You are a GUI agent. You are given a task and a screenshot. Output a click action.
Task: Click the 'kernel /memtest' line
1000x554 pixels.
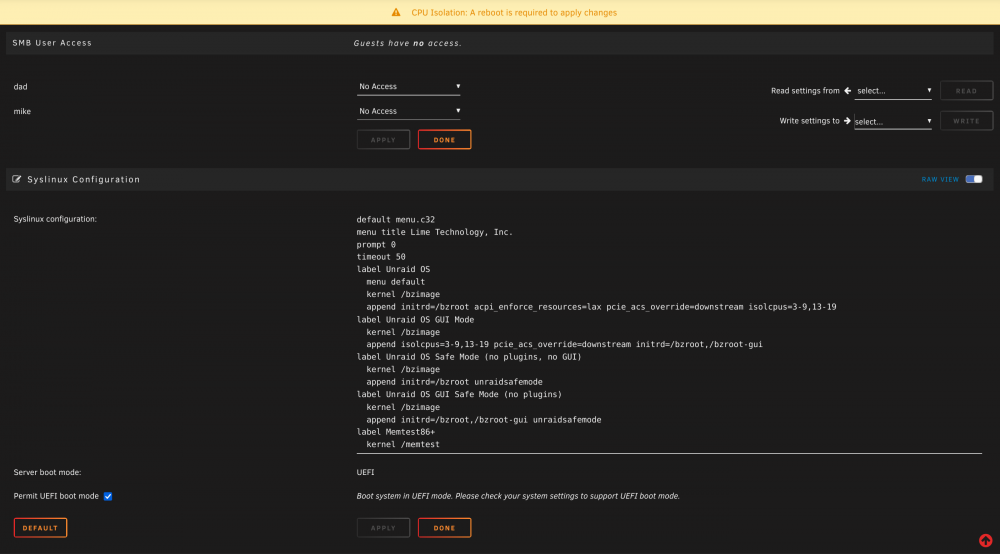point(403,444)
